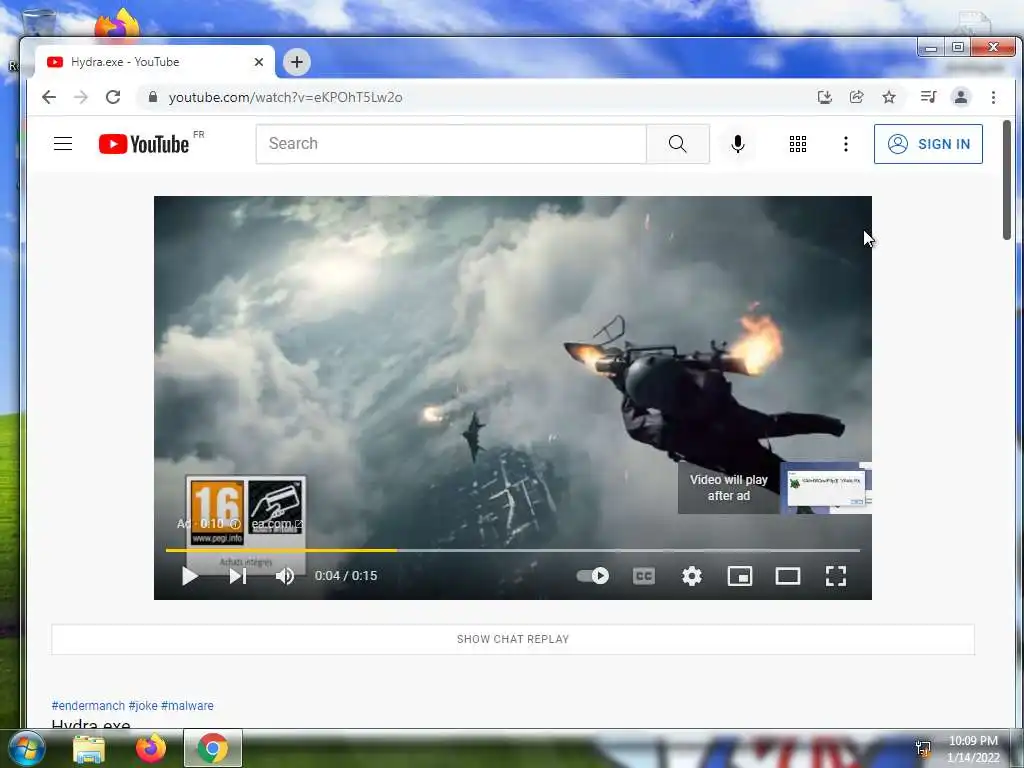Bookmark this tab with star
The image size is (1024, 768).
pos(889,97)
